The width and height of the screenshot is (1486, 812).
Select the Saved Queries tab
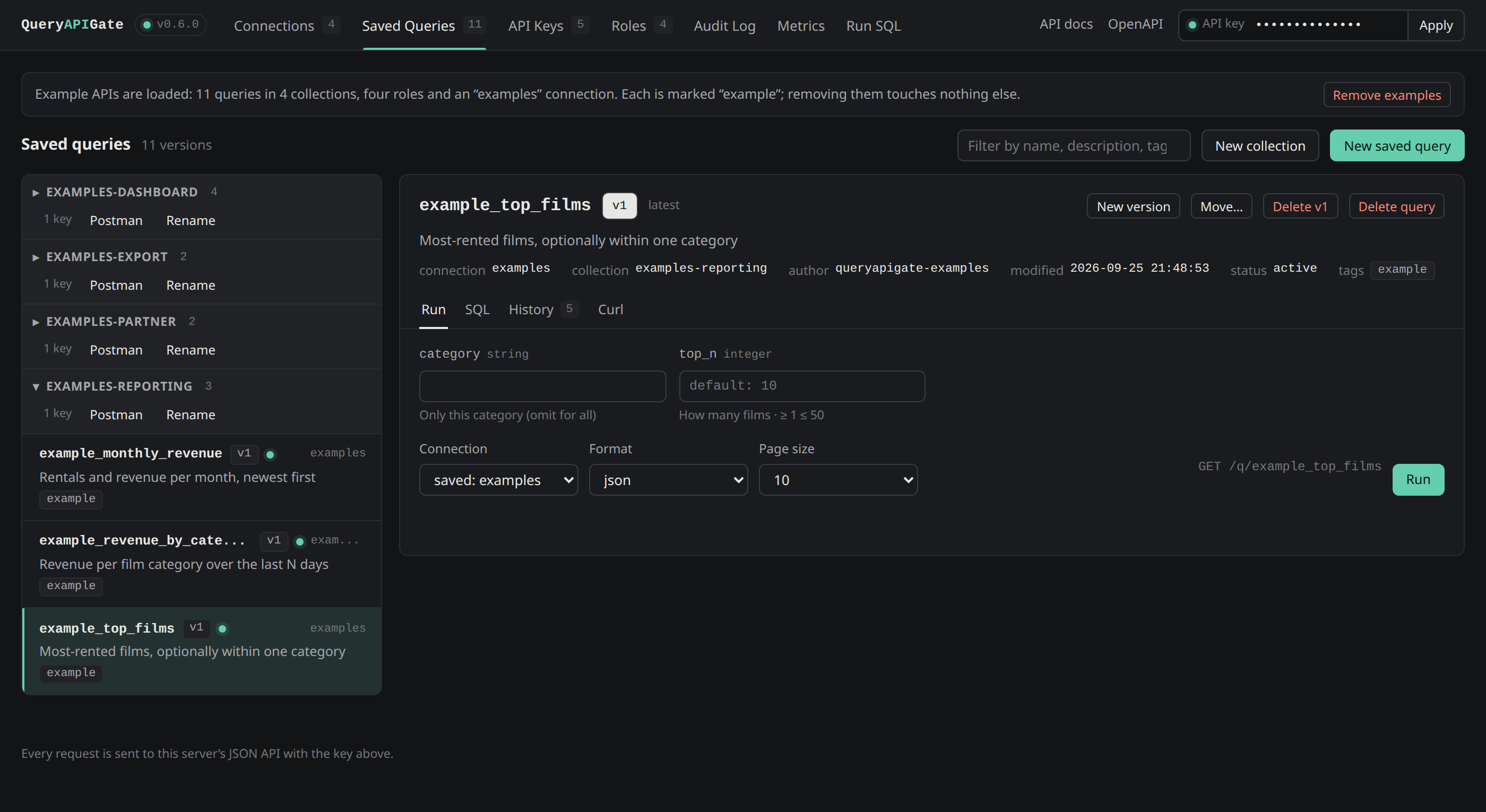[x=424, y=25]
